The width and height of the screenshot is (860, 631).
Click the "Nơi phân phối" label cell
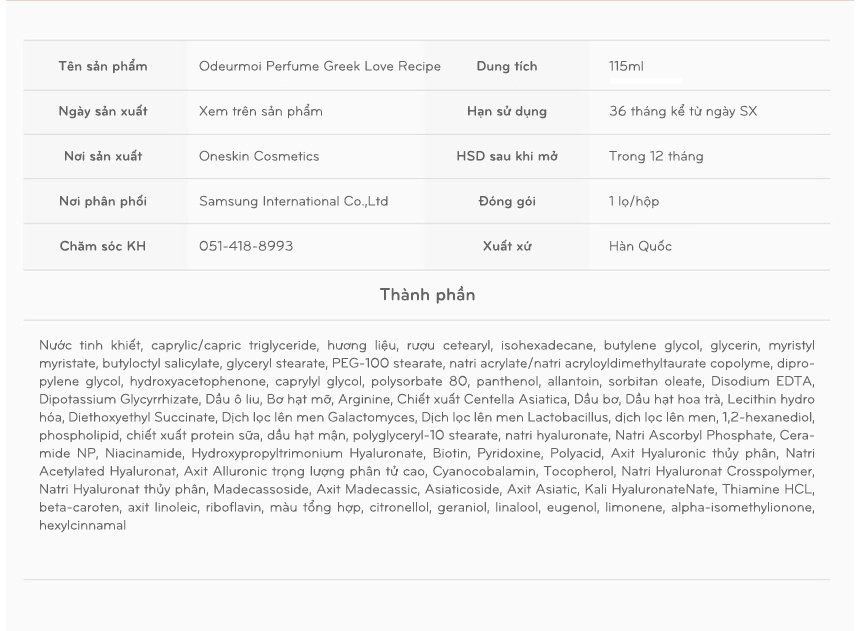(x=103, y=201)
